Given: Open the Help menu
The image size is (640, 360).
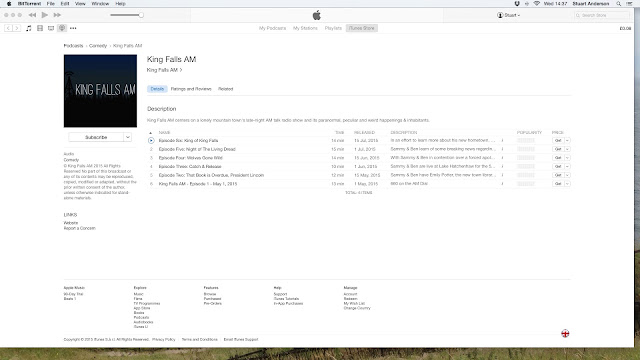Looking at the screenshot, I should click(120, 4).
